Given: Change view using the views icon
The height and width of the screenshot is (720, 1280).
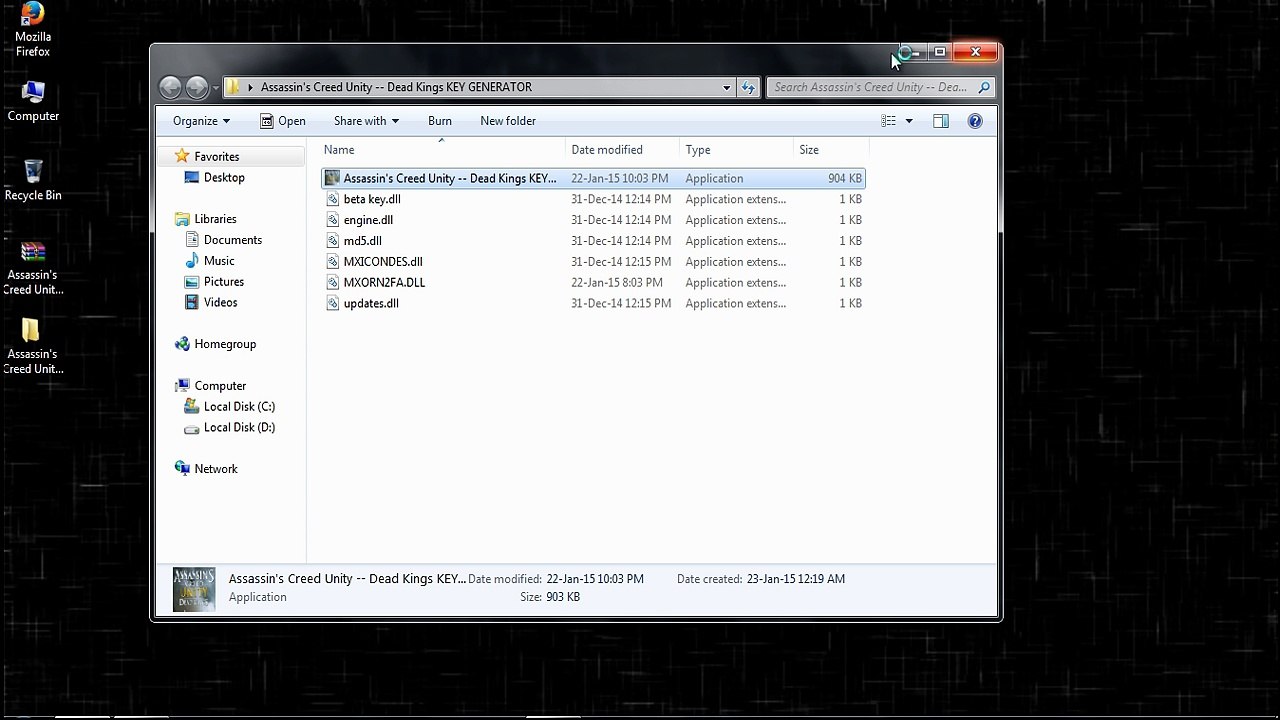Looking at the screenshot, I should coord(888,121).
